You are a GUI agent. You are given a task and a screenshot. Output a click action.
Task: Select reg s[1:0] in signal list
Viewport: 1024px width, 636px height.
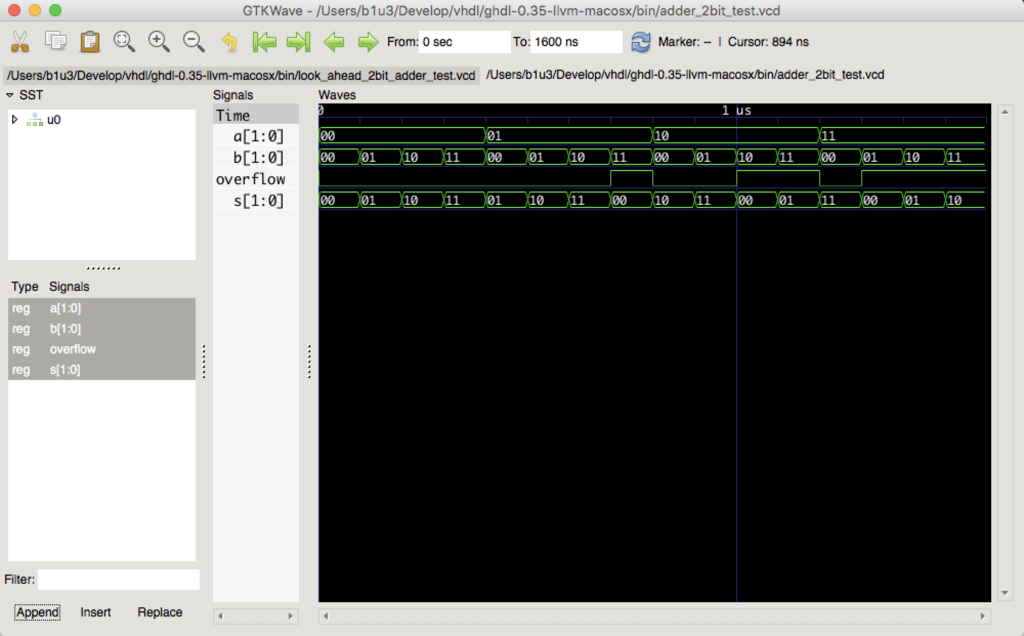pos(101,370)
